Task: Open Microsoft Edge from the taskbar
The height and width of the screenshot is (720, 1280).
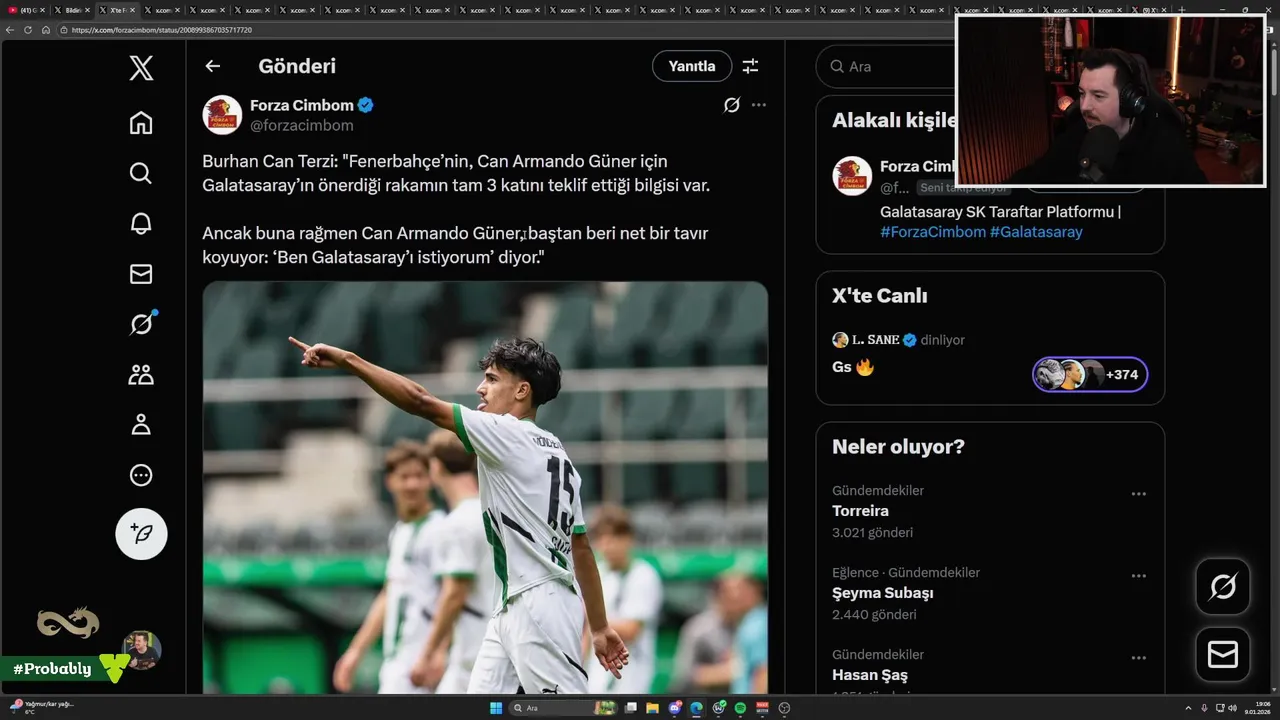Action: (696, 708)
